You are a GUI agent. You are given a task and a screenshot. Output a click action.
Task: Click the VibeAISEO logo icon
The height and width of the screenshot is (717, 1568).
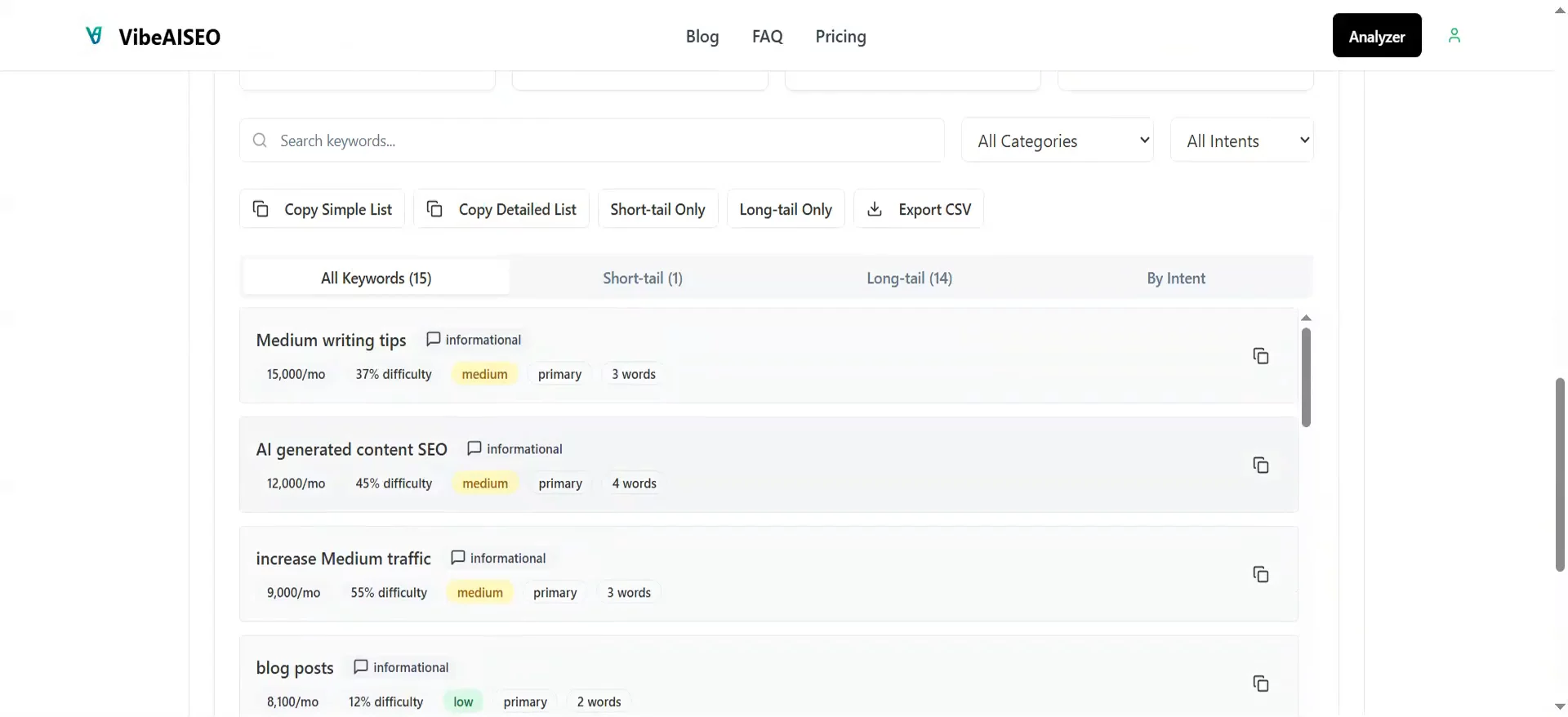94,35
